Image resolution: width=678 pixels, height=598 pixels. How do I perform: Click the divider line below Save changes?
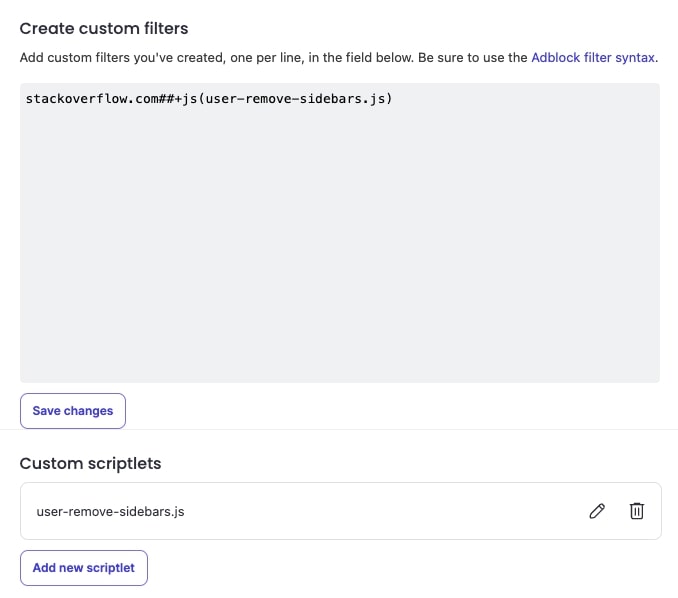pos(340,430)
